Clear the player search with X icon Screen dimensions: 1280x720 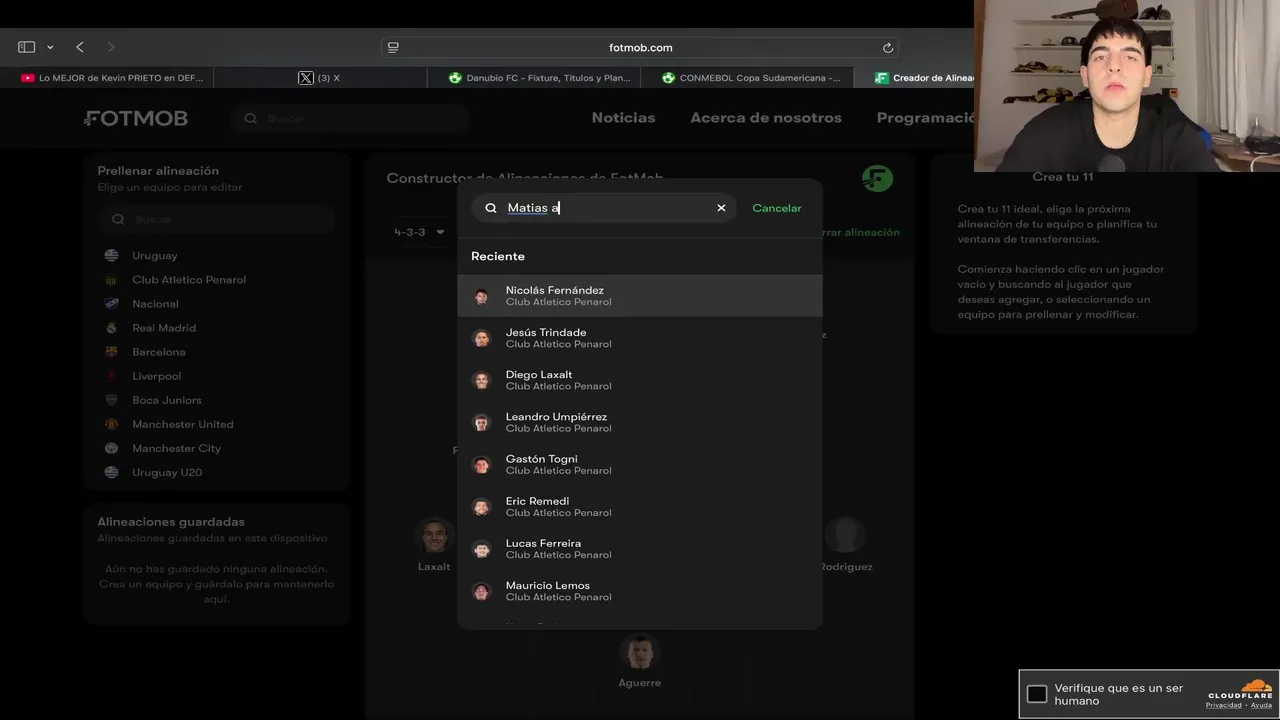[721, 208]
